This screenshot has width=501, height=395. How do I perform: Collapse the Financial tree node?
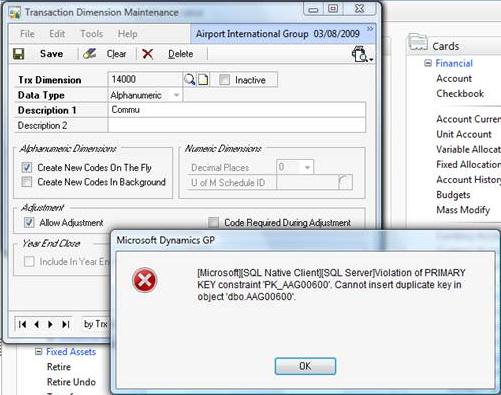tap(428, 63)
